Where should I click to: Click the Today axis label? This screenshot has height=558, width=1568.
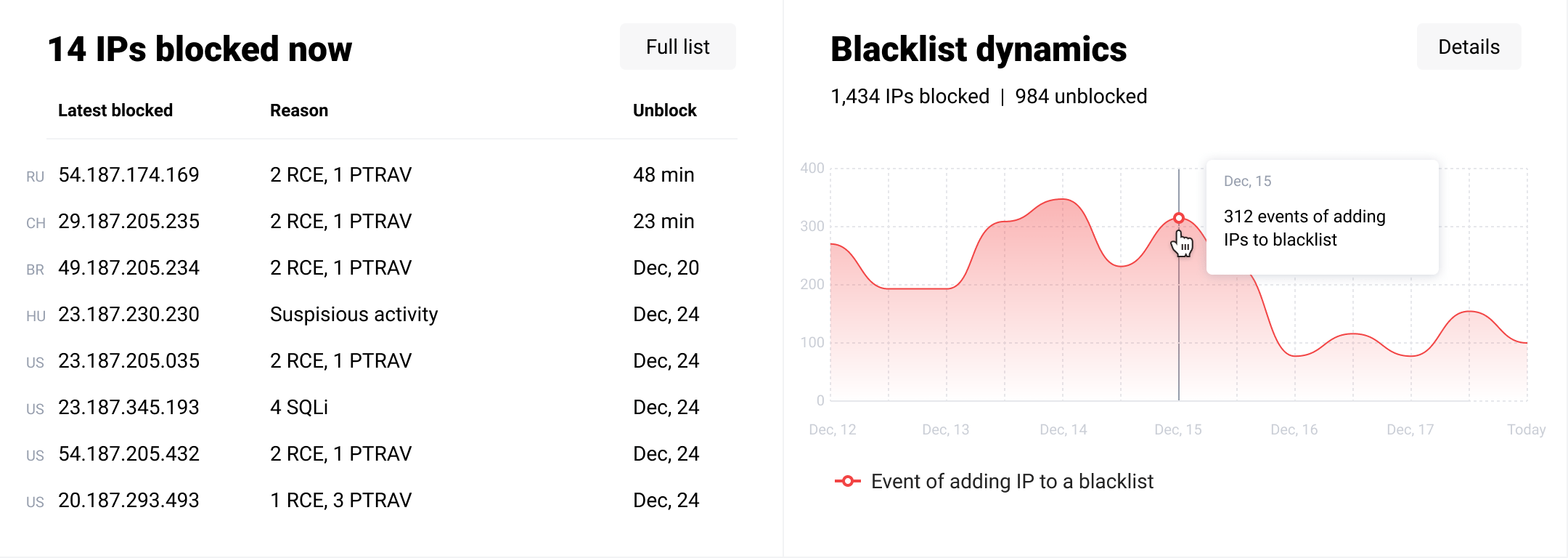point(1526,429)
